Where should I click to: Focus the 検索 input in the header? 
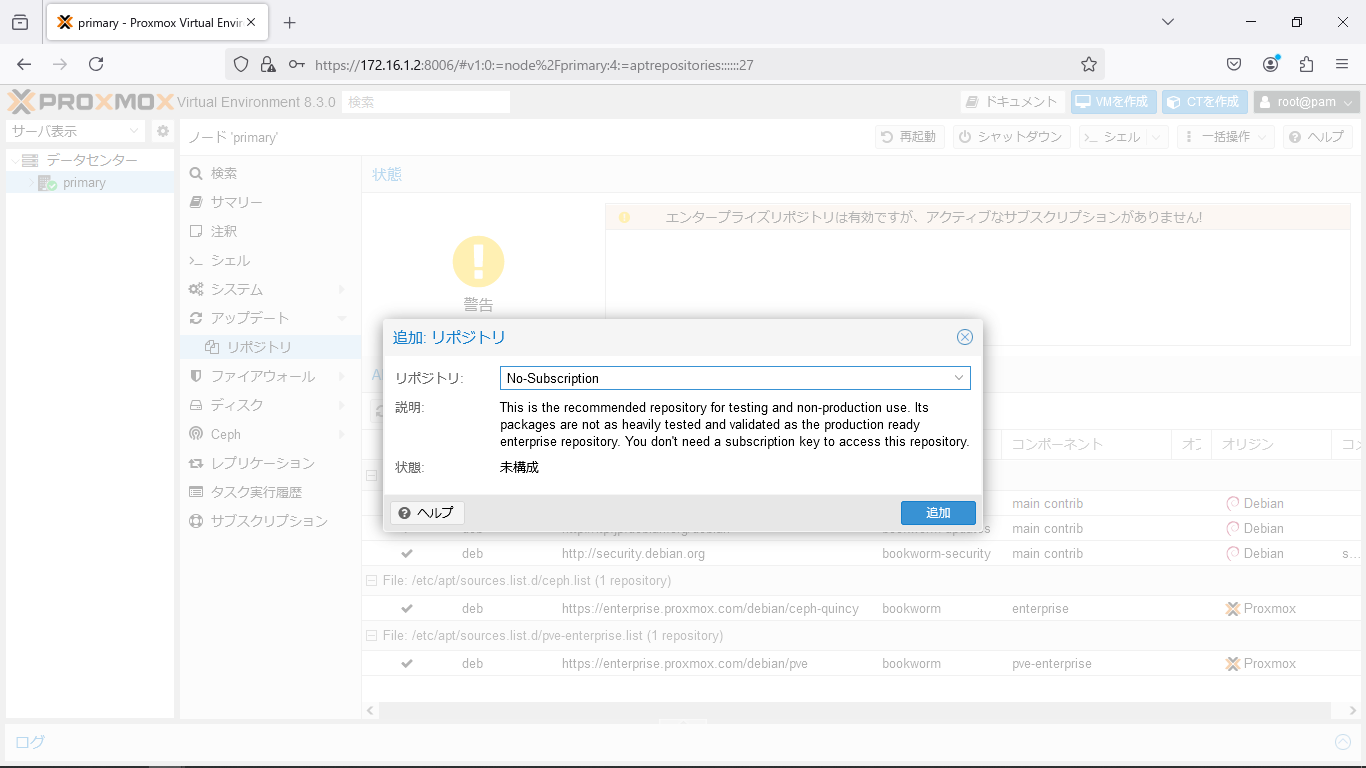pyautogui.click(x=426, y=102)
